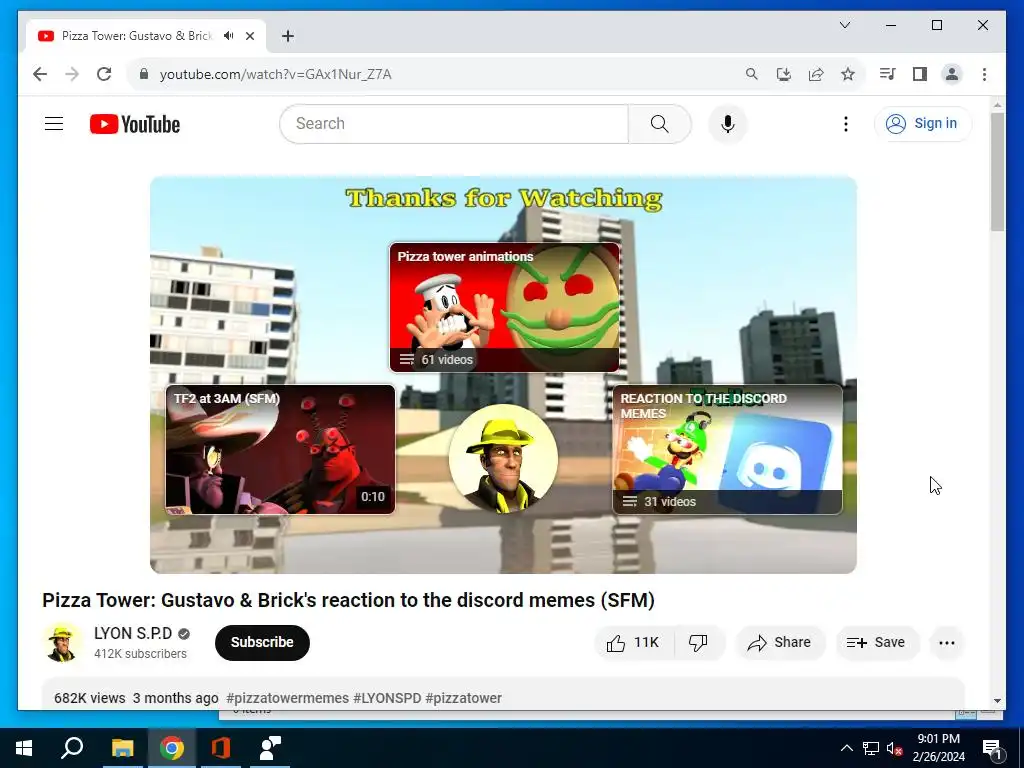Open a new browser tab

pyautogui.click(x=288, y=36)
